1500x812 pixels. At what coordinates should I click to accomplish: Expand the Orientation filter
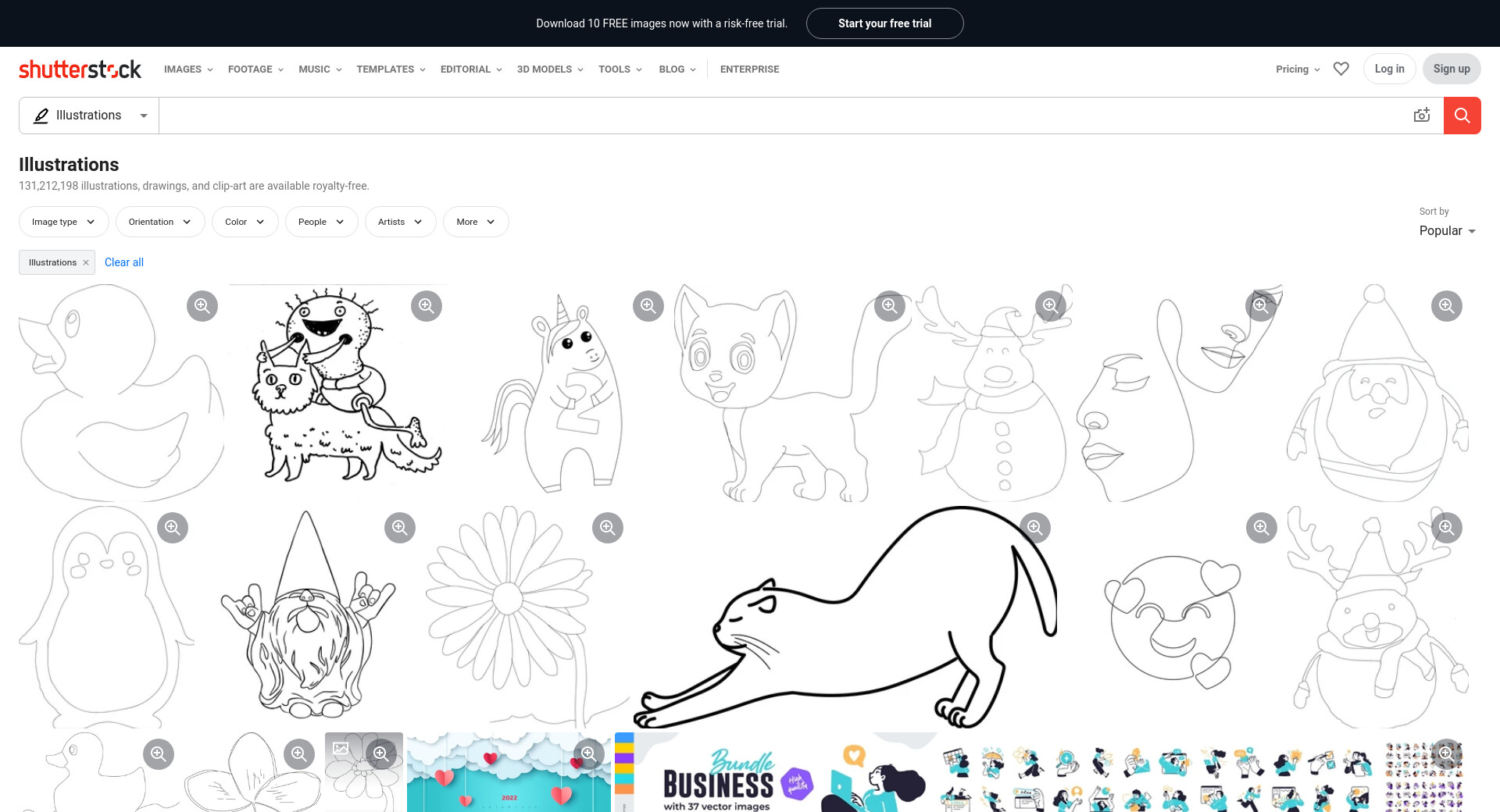click(x=160, y=222)
